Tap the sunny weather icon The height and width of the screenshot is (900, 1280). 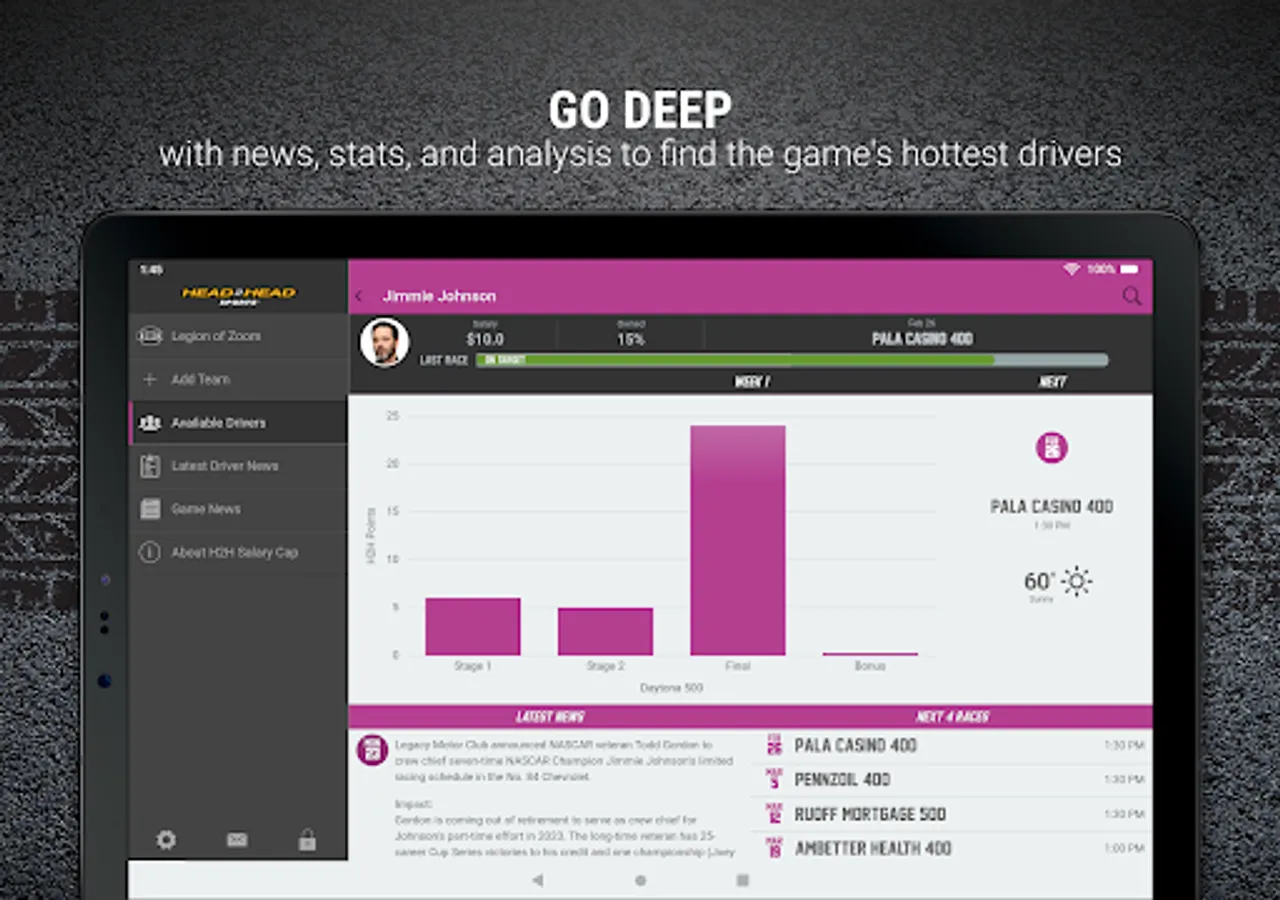pyautogui.click(x=1076, y=581)
